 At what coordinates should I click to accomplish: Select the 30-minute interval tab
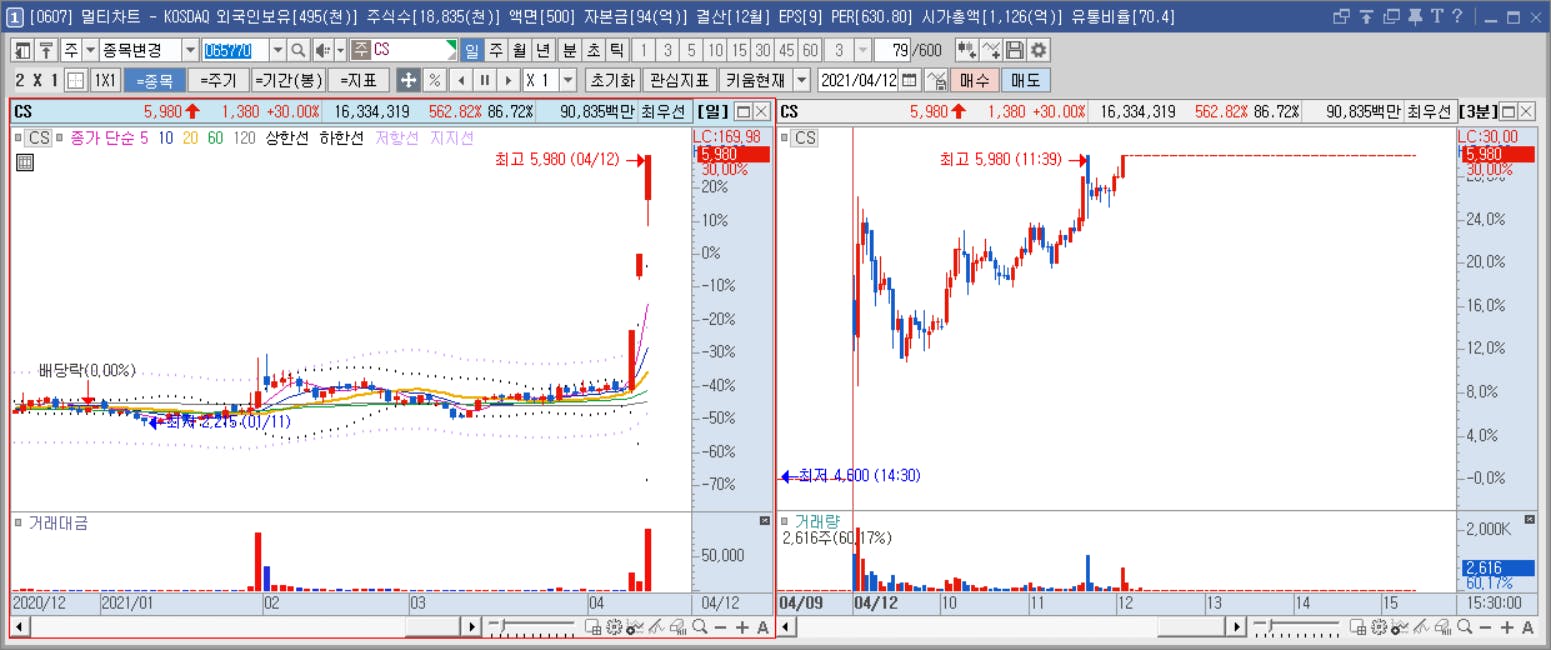tap(763, 51)
